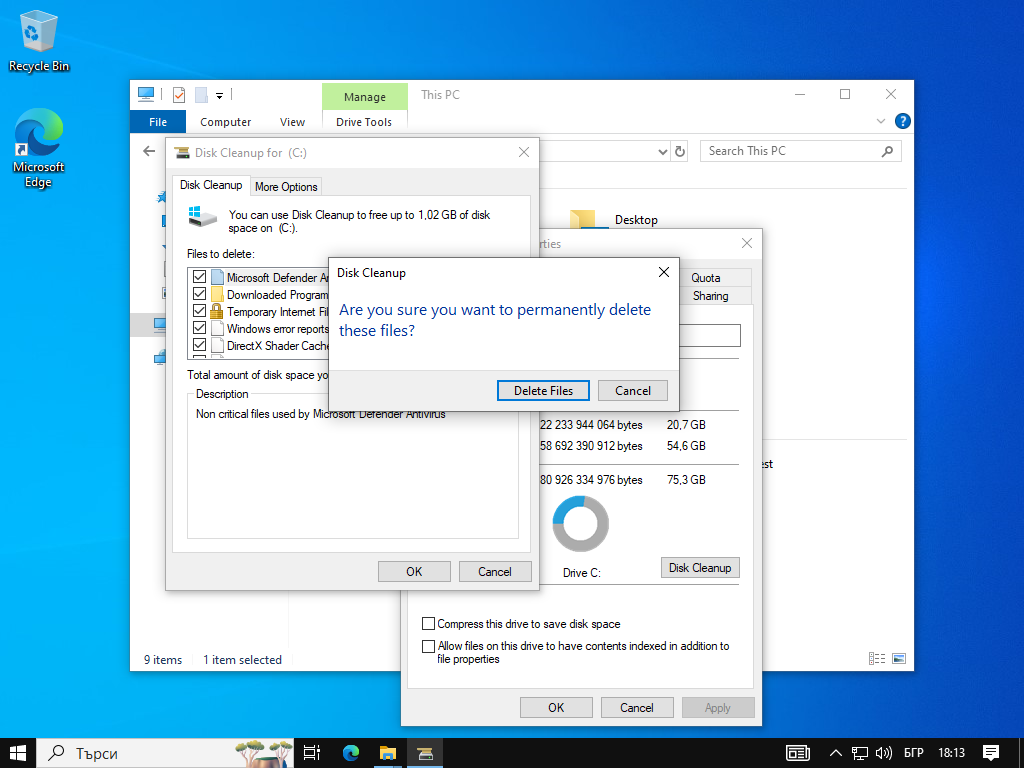The width and height of the screenshot is (1024, 768).
Task: Open the notification center icon
Action: pyautogui.click(x=991, y=753)
